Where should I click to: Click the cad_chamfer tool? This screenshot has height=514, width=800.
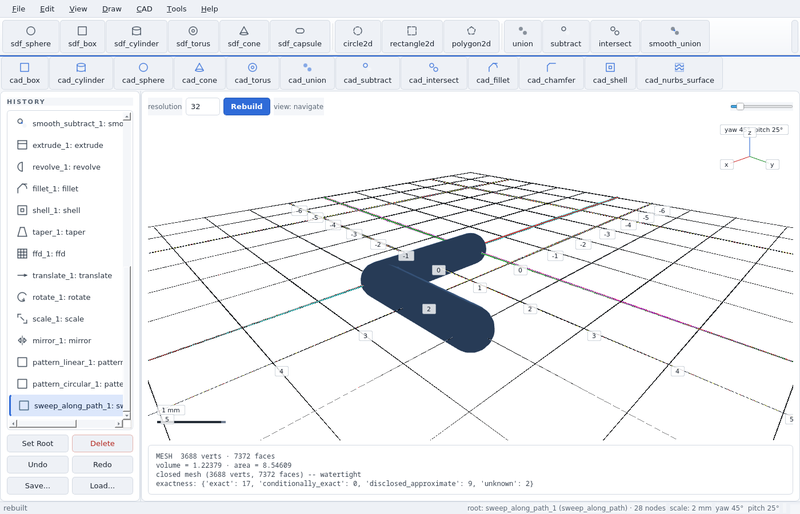(x=551, y=74)
